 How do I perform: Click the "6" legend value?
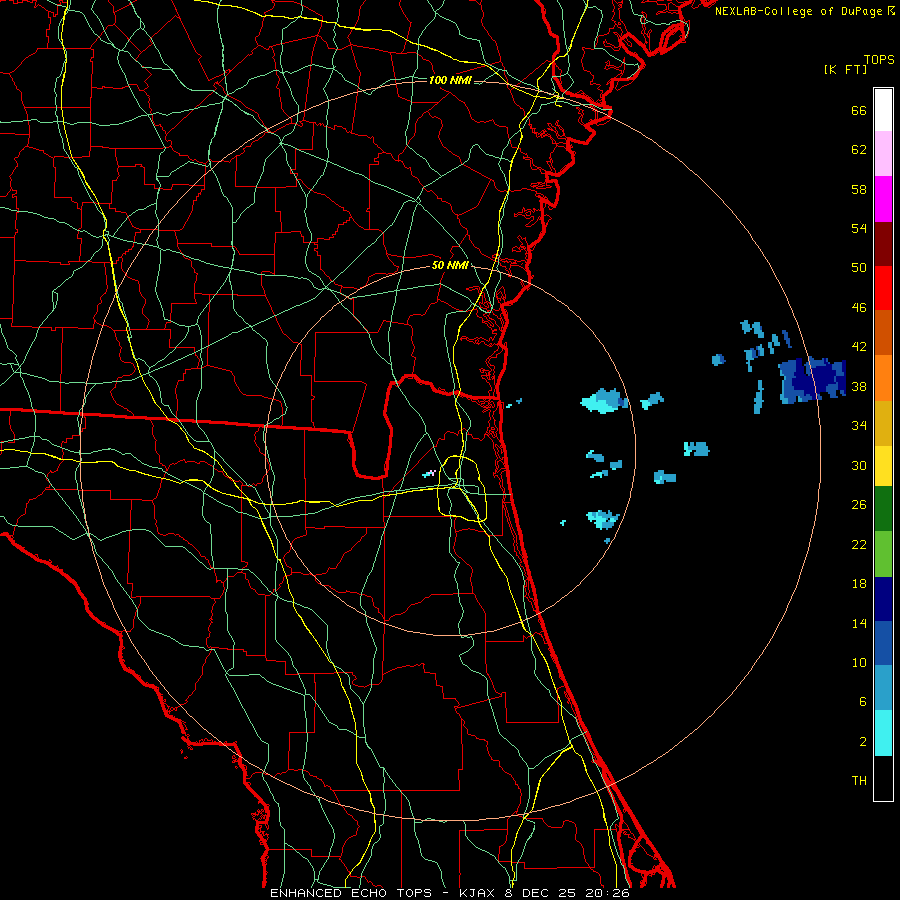863,702
